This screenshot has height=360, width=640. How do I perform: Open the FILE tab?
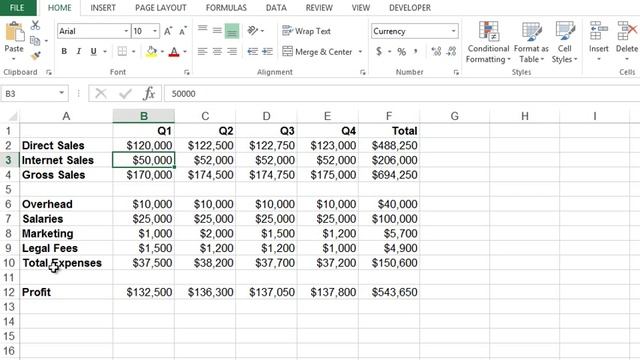(x=18, y=8)
